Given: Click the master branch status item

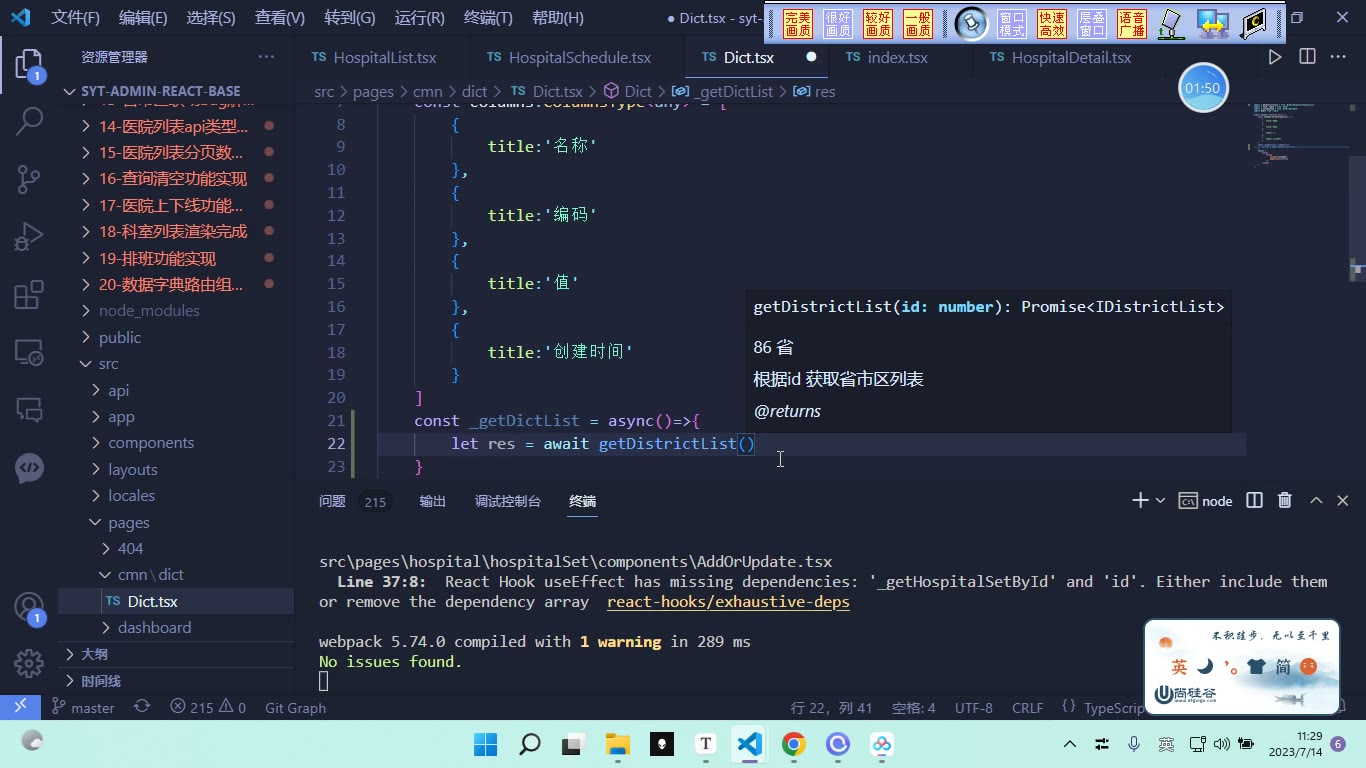Looking at the screenshot, I should pos(84,707).
